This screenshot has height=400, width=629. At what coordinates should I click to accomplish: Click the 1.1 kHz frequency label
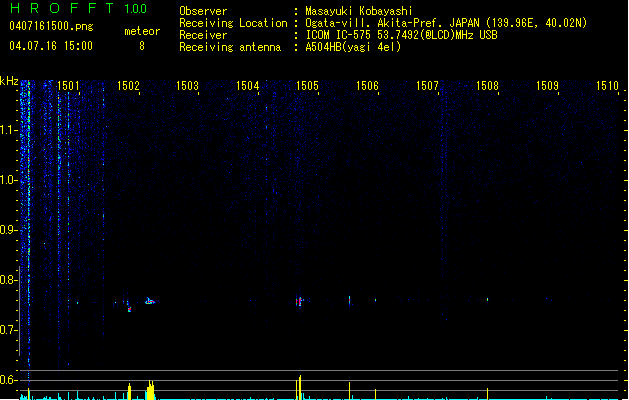[x=8, y=130]
